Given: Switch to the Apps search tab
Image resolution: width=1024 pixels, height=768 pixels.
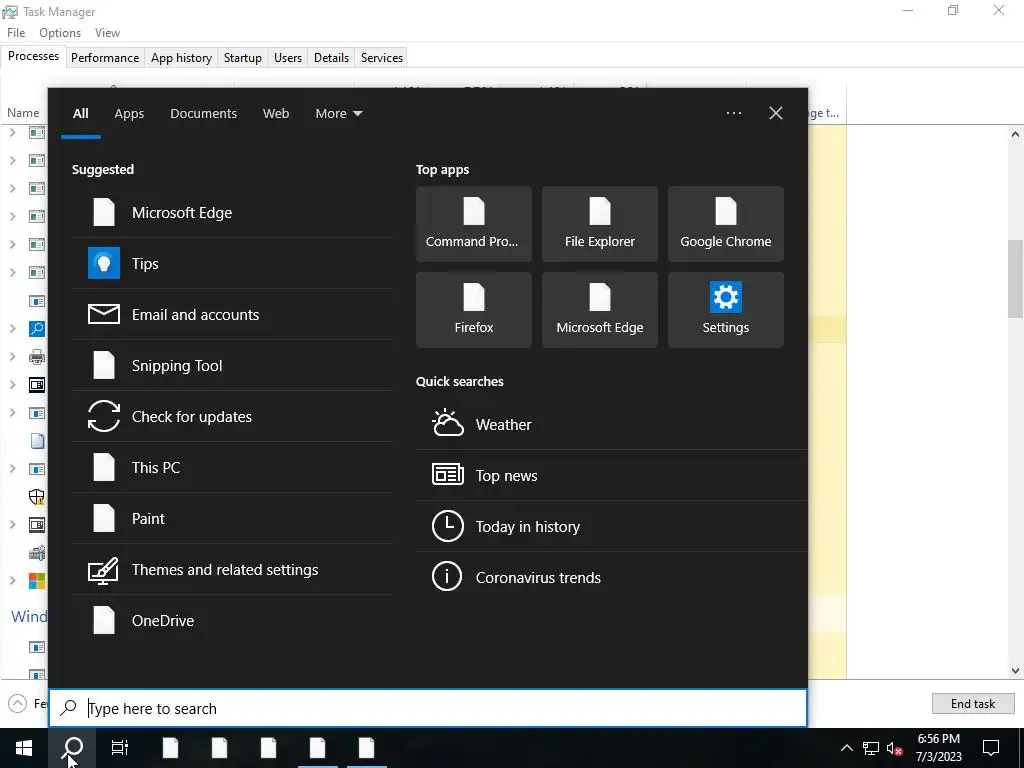Looking at the screenshot, I should point(129,114).
